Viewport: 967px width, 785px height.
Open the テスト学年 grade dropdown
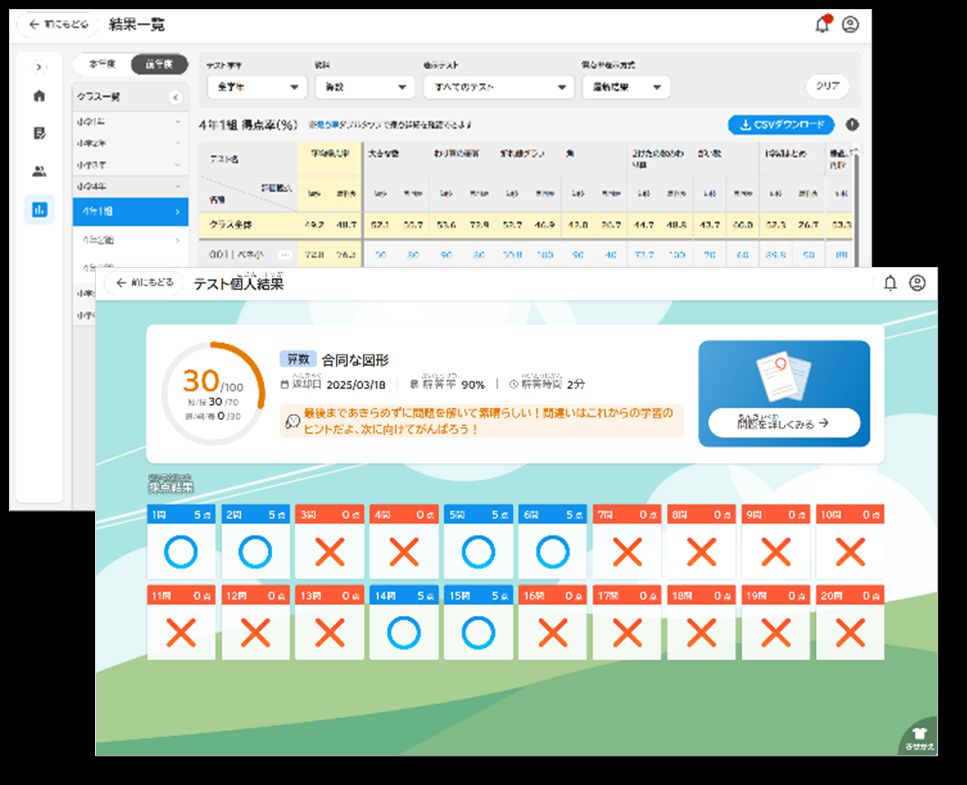click(x=256, y=87)
